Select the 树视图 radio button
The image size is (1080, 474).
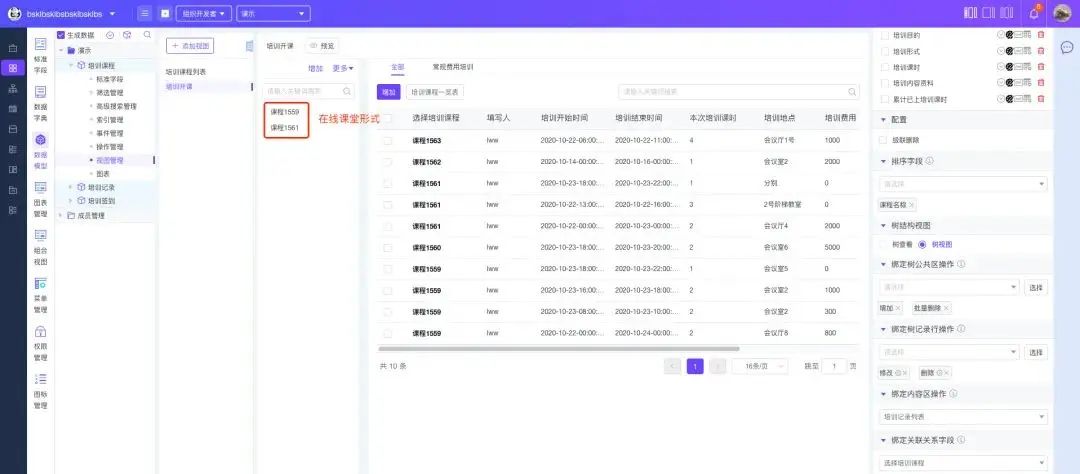(922, 244)
